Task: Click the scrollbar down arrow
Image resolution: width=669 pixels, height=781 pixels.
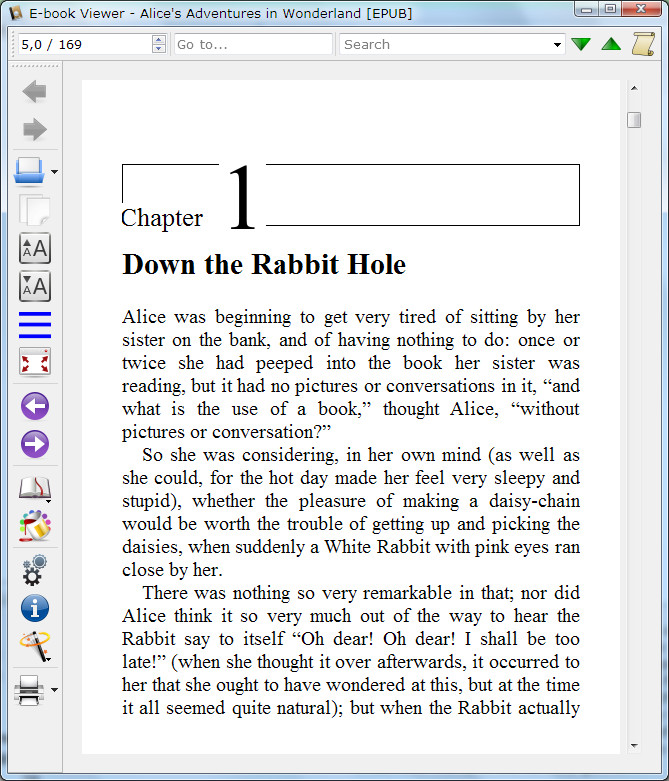Action: [x=634, y=746]
